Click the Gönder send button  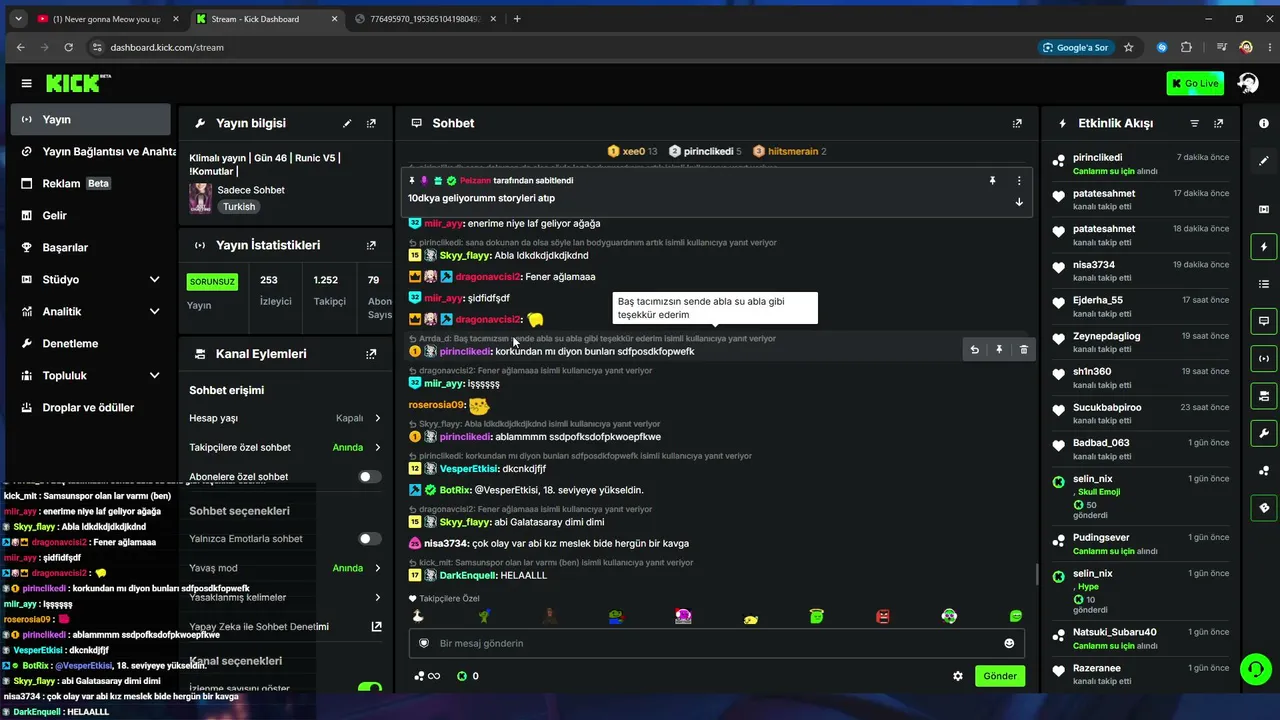click(999, 676)
